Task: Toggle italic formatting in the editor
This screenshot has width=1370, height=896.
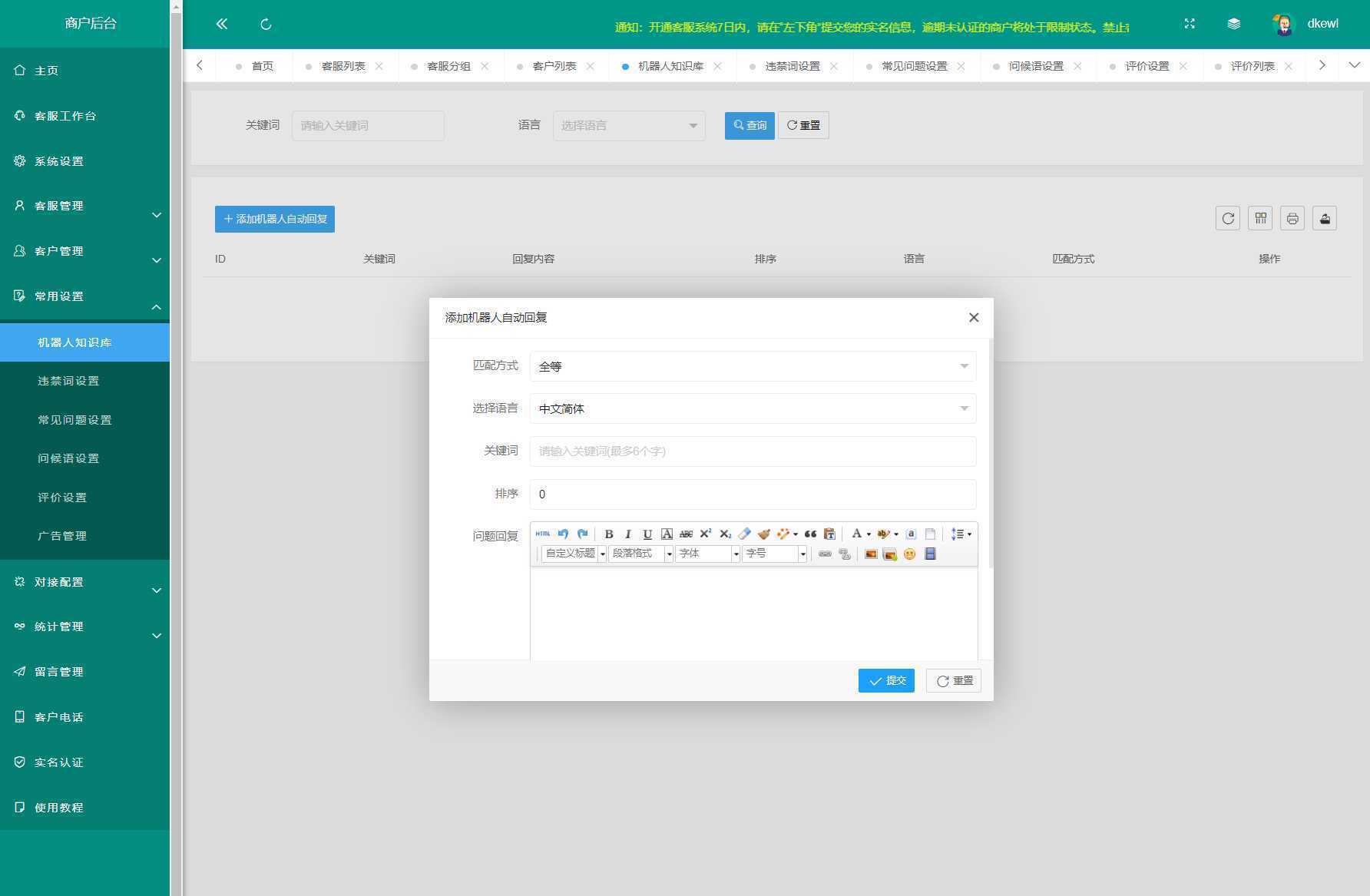Action: coord(628,534)
